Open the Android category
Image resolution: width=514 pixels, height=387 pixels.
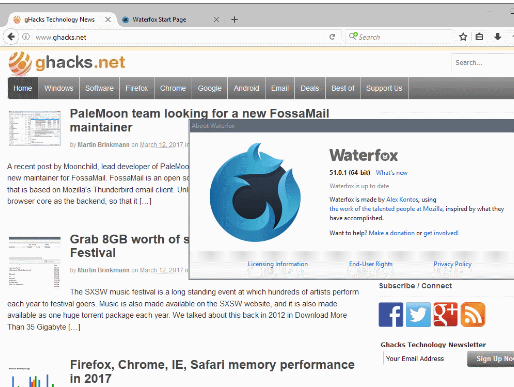(x=246, y=88)
